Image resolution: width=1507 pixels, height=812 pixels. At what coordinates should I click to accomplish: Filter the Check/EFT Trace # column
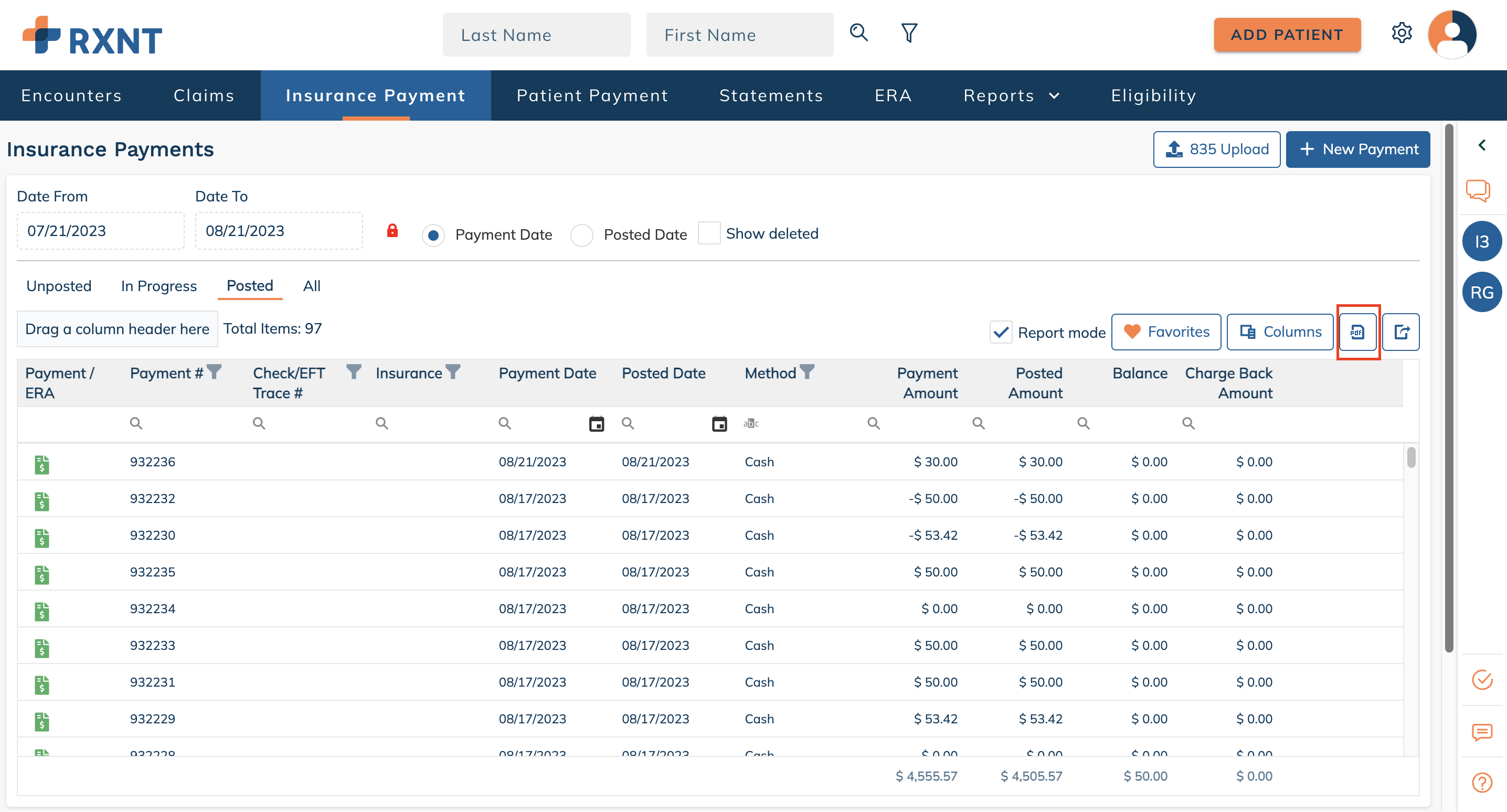click(x=353, y=372)
